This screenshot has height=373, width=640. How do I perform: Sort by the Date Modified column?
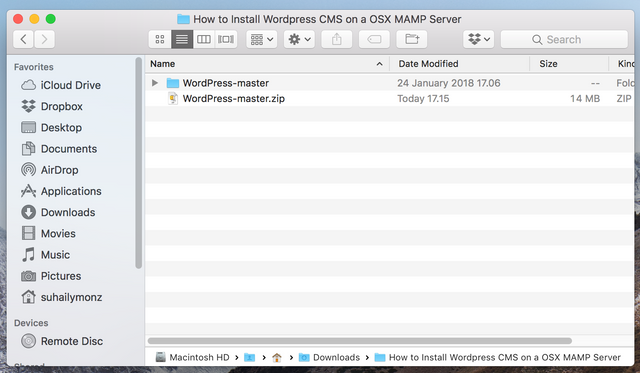(x=460, y=64)
